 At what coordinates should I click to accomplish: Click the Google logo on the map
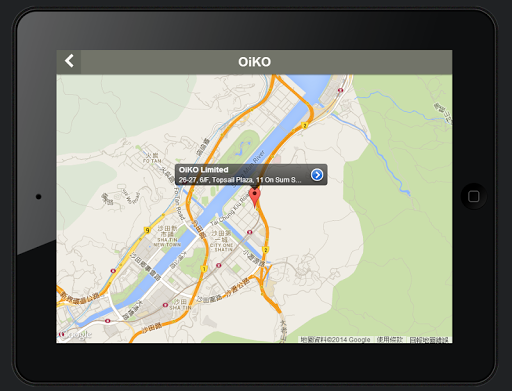click(x=75, y=334)
